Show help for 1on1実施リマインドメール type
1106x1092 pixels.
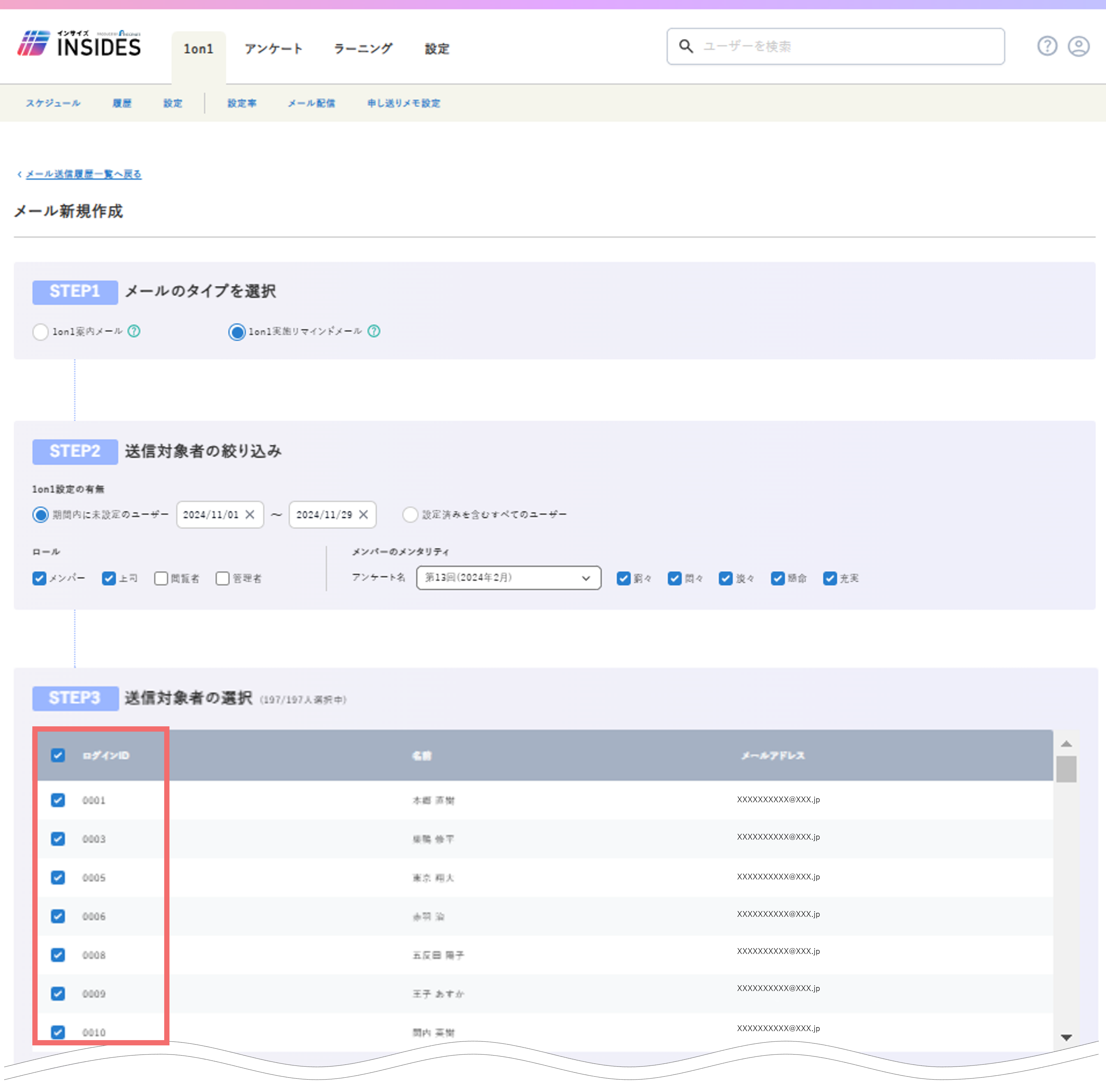click(374, 331)
